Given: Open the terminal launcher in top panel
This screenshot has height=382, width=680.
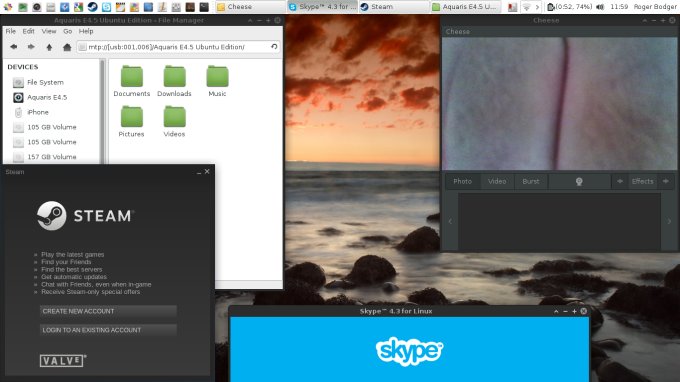Looking at the screenshot, I should (x=204, y=7).
